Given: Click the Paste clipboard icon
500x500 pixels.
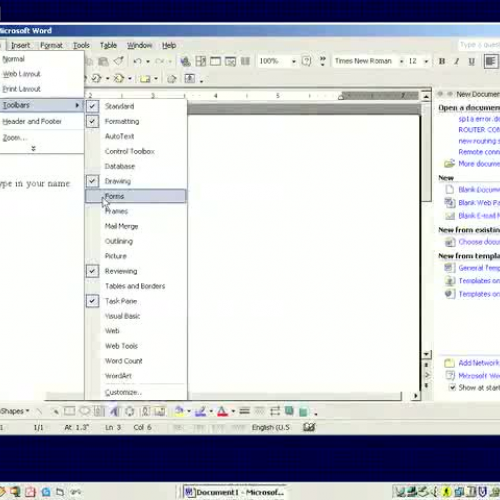Looking at the screenshot, I should [103, 61].
